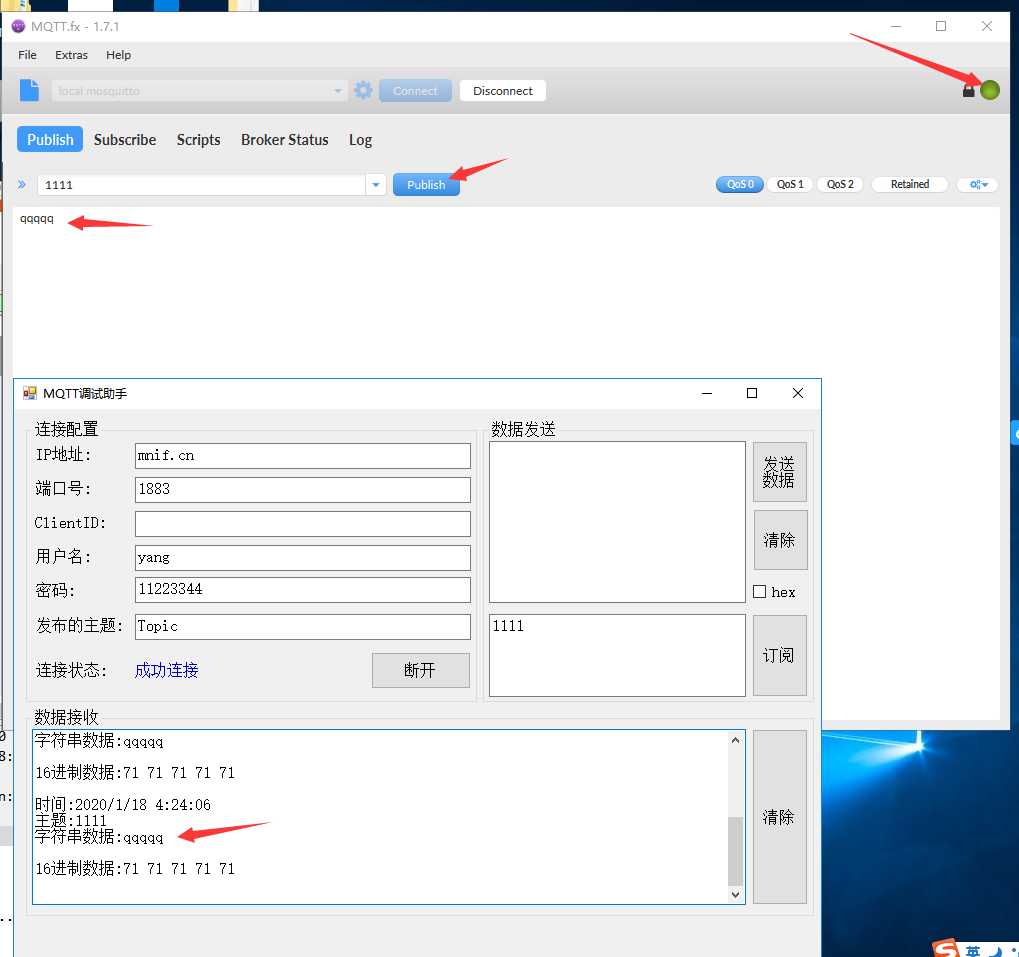Open the topic 1111 dropdown arrow
The width and height of the screenshot is (1019, 957).
[376, 185]
